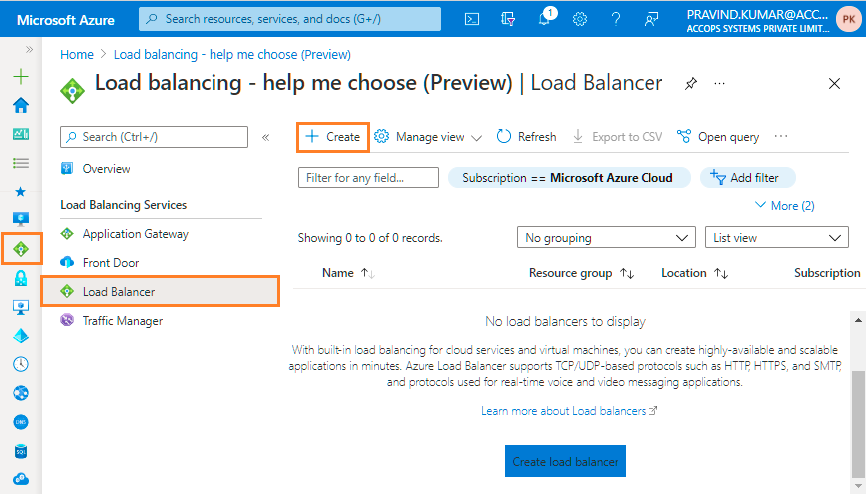Select Application Gateway in the services menu
This screenshot has width=866, height=494.
coord(135,234)
